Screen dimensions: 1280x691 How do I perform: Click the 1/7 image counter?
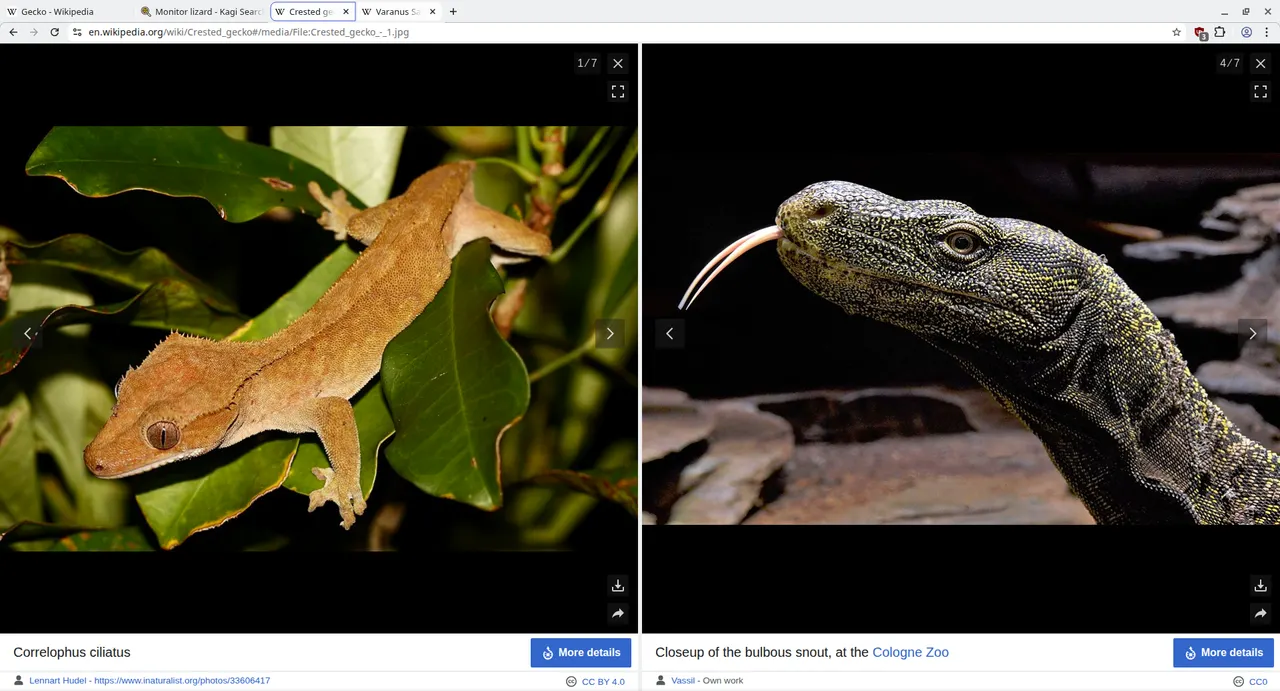[x=587, y=63]
